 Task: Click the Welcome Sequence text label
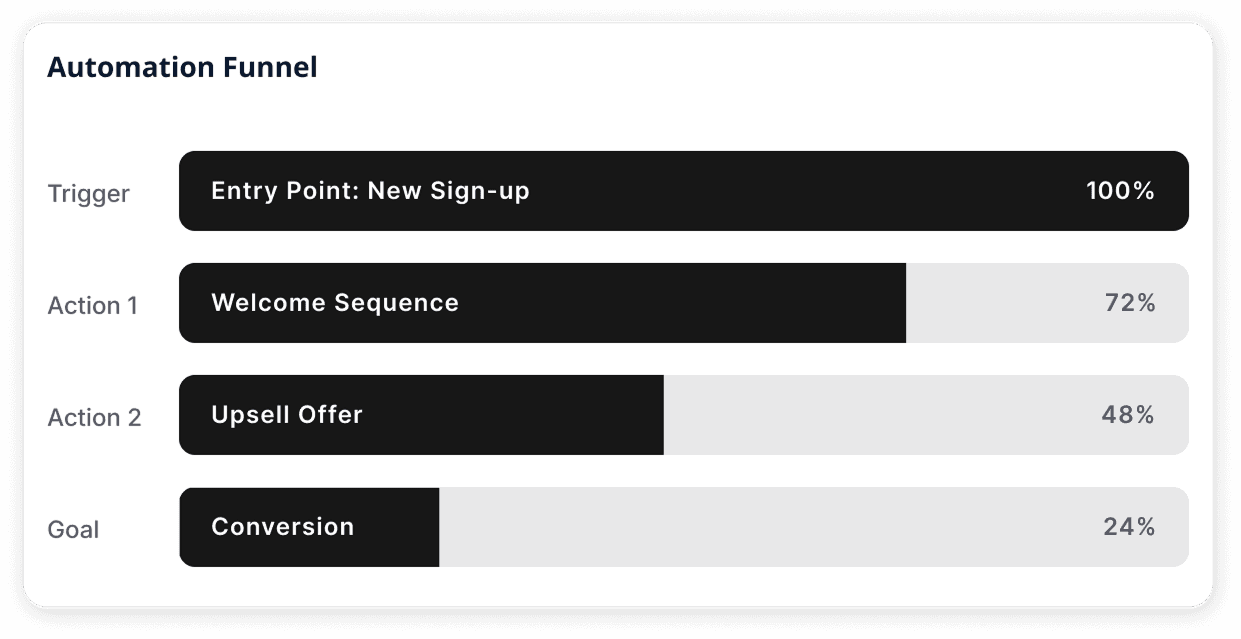pos(335,303)
